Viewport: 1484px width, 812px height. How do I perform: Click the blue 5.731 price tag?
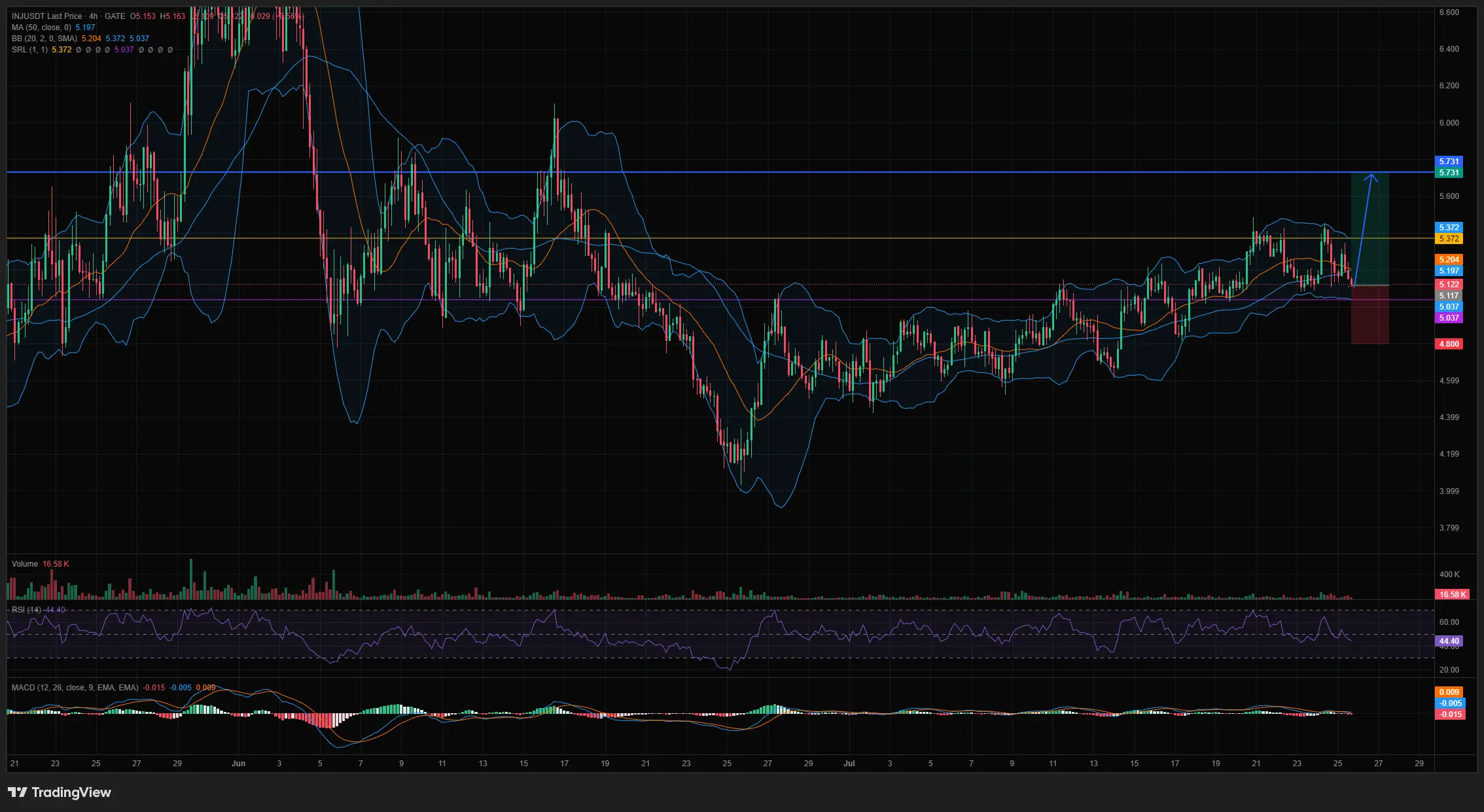1449,162
